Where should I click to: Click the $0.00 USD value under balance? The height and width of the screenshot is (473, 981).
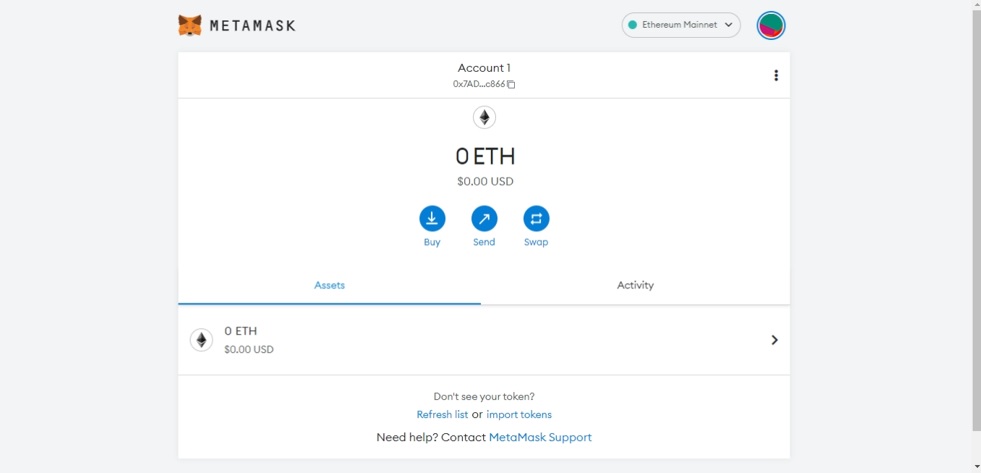[485, 181]
